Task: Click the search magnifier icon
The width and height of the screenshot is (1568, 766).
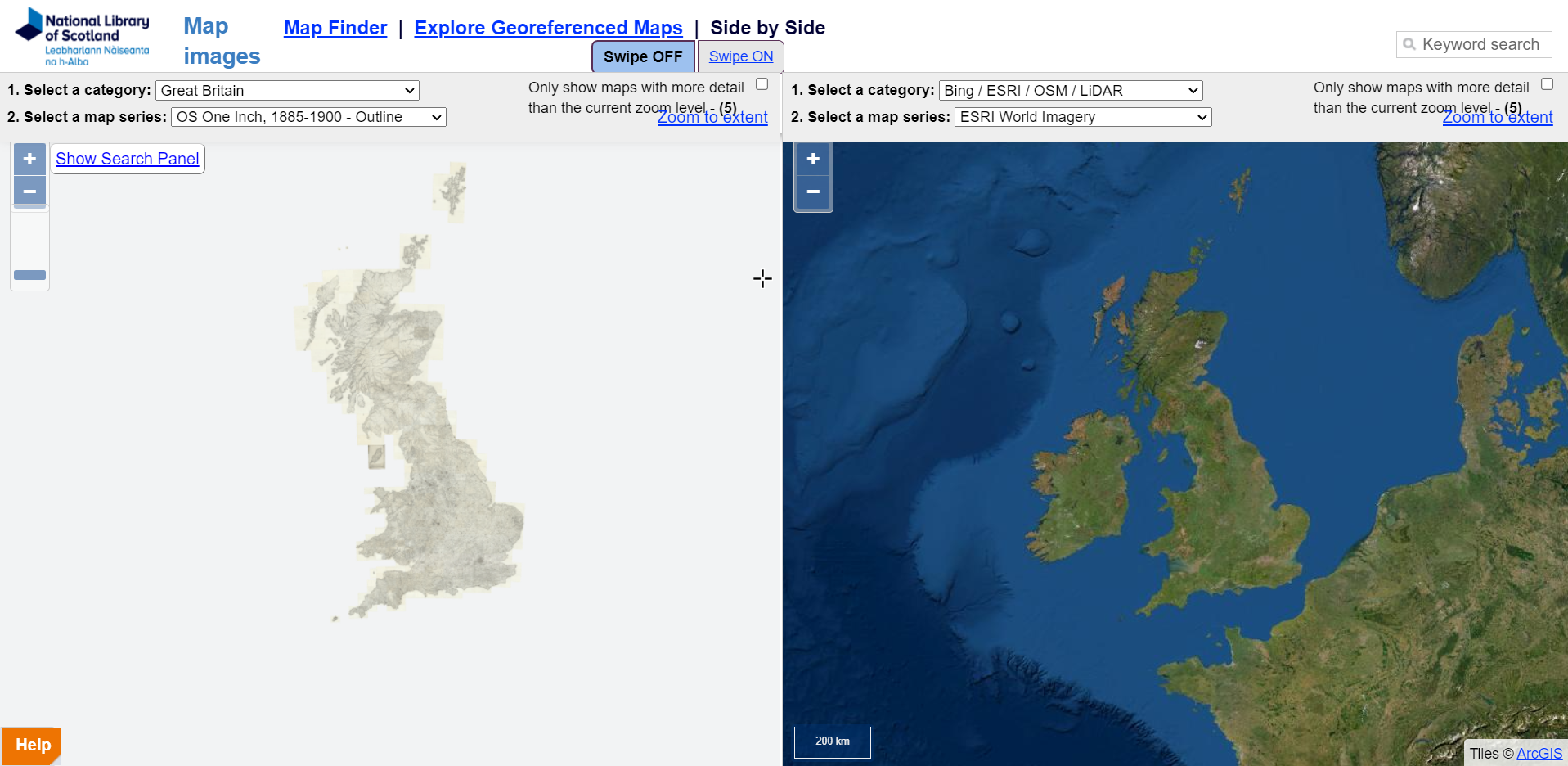Action: (1409, 44)
